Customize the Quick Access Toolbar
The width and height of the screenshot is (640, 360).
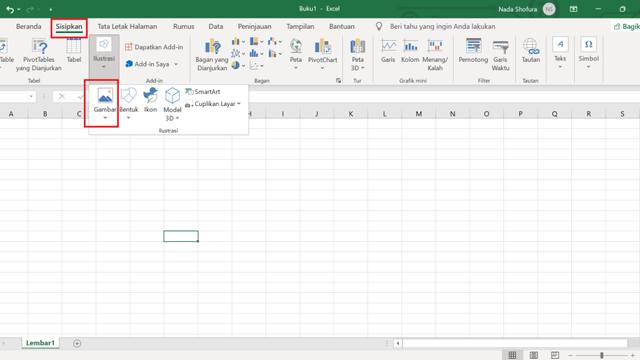click(51, 9)
